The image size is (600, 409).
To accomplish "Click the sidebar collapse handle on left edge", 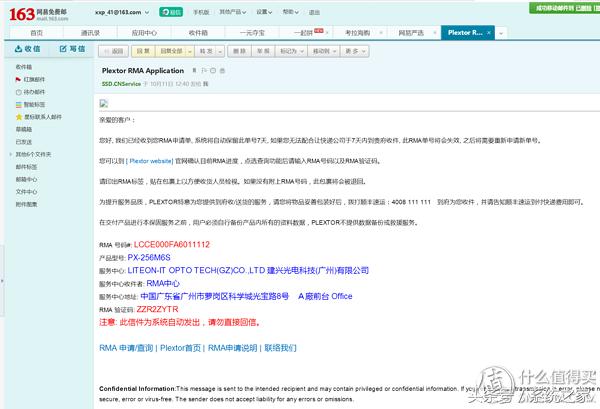I will [x=2, y=281].
